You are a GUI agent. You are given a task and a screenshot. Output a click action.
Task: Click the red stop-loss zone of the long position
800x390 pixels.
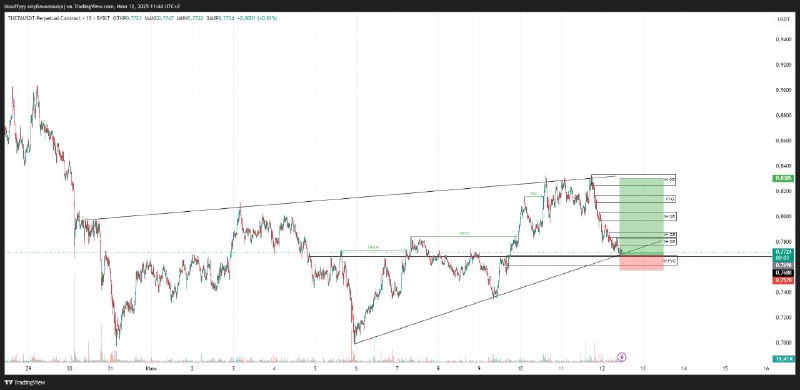pos(641,263)
